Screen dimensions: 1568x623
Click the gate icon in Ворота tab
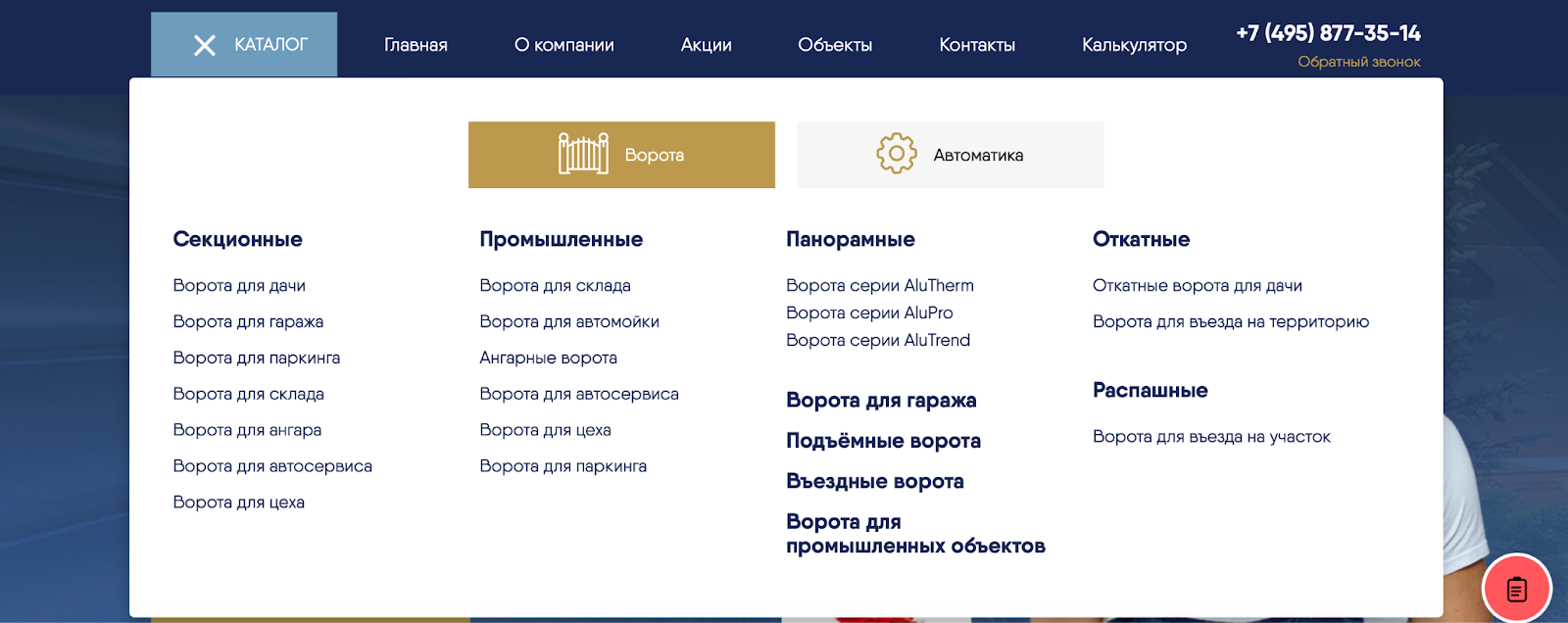(583, 154)
